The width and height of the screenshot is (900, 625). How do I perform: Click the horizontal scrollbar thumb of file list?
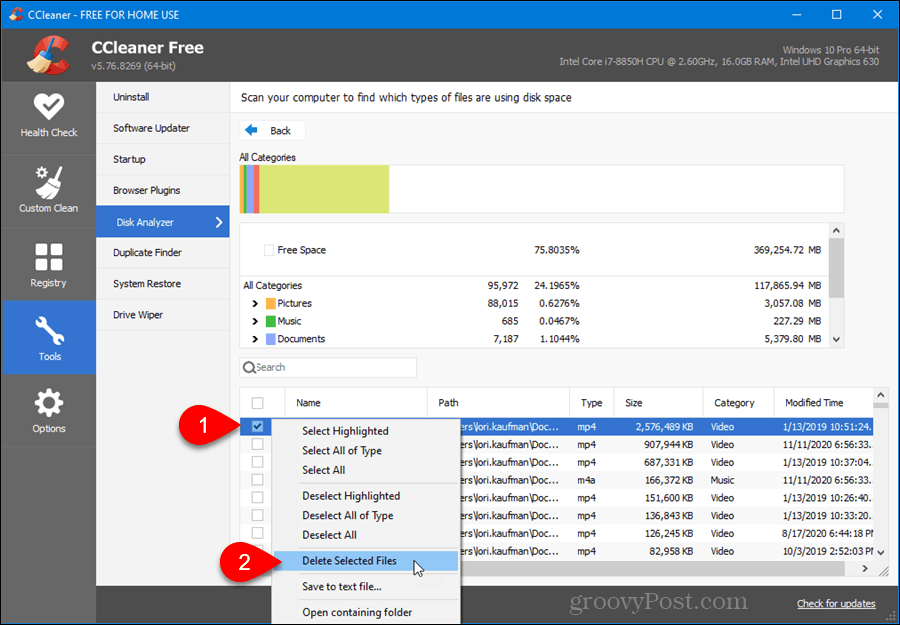[x=652, y=568]
